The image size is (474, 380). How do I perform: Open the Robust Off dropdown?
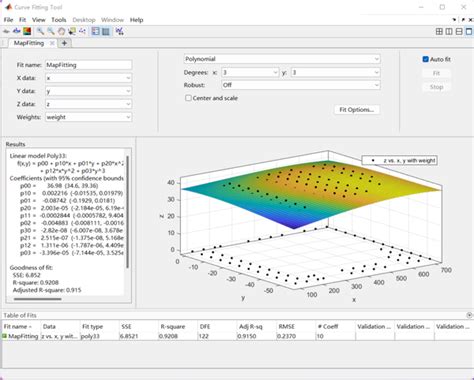click(301, 85)
